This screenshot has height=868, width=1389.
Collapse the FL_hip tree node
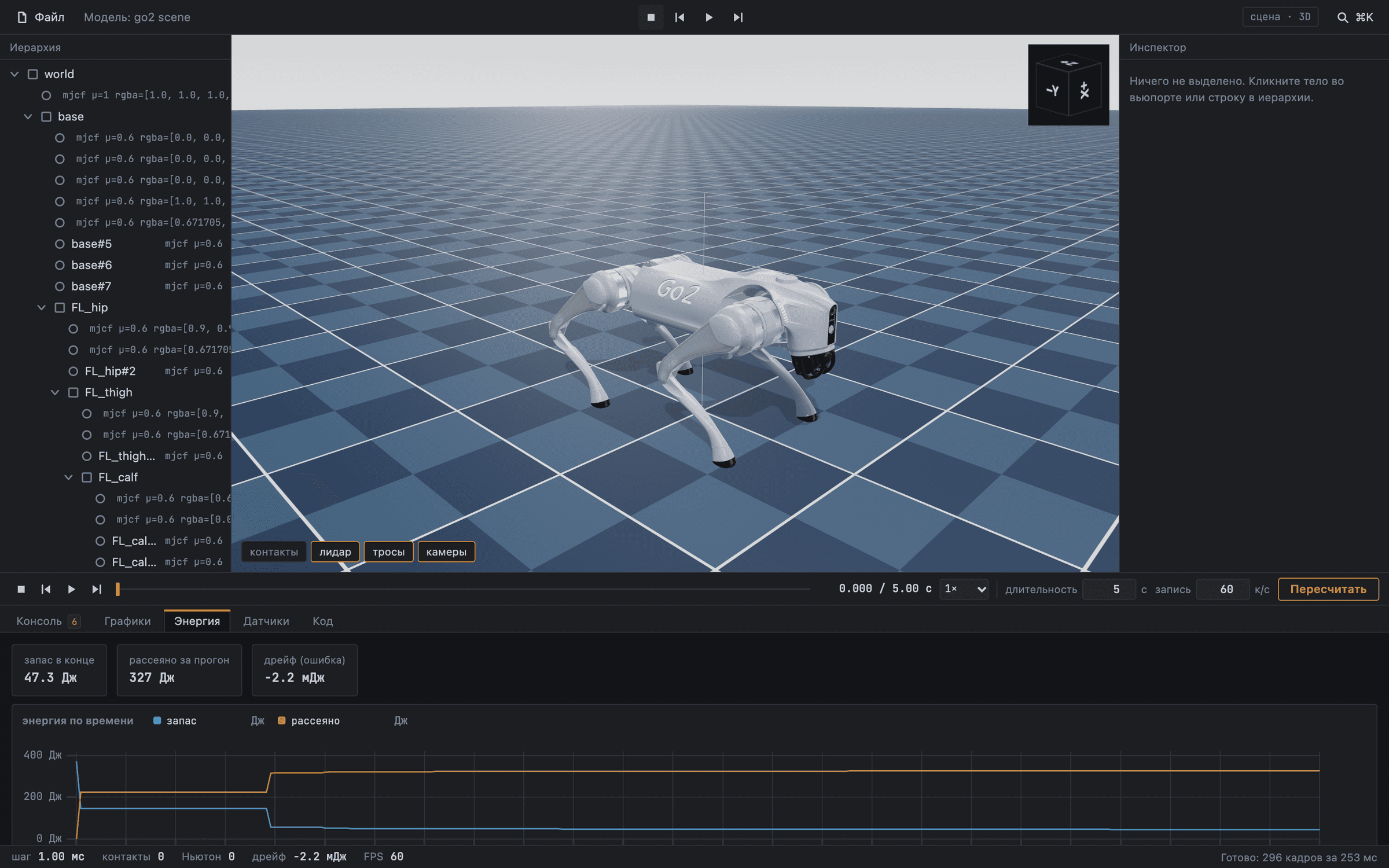click(x=42, y=308)
